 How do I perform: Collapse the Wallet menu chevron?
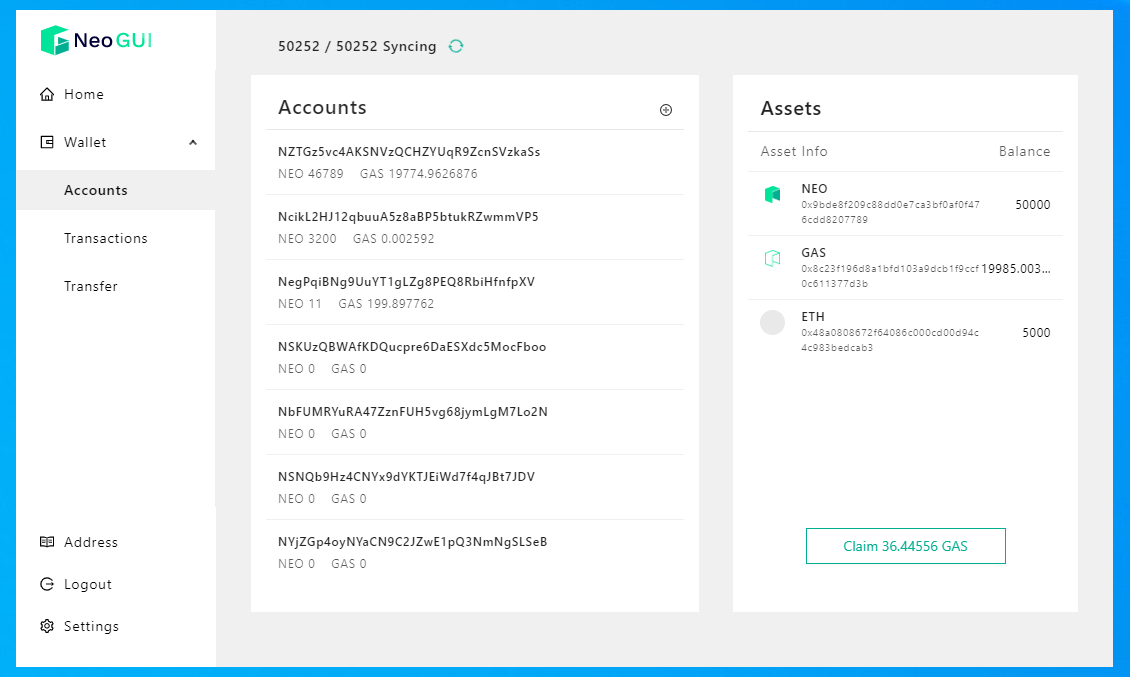[193, 142]
